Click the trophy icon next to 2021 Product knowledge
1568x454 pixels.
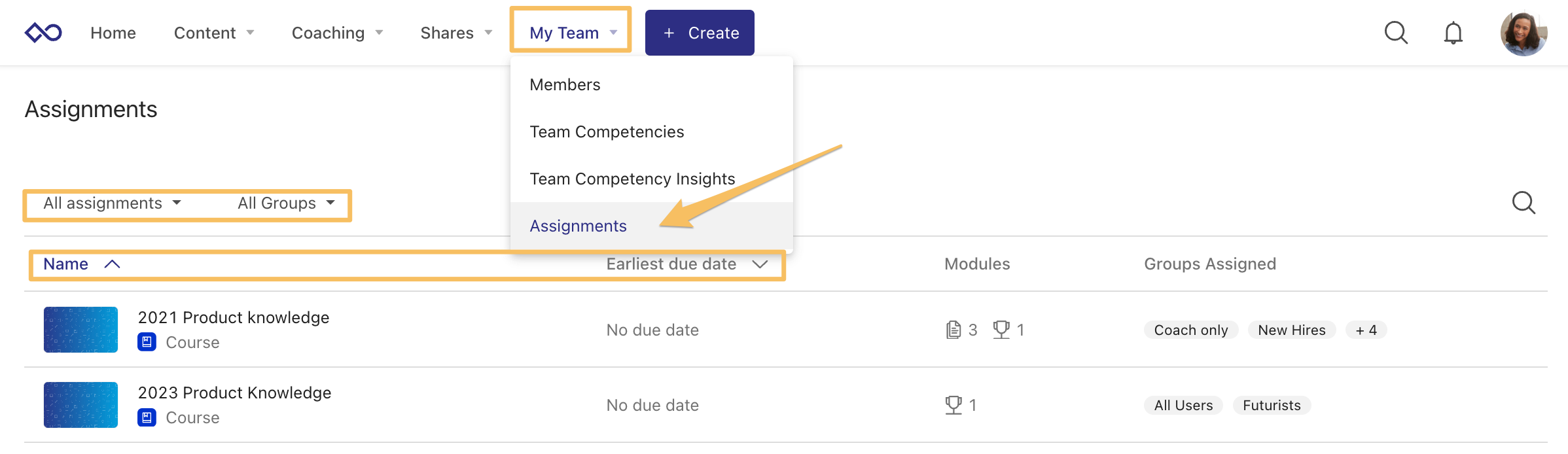(1001, 330)
